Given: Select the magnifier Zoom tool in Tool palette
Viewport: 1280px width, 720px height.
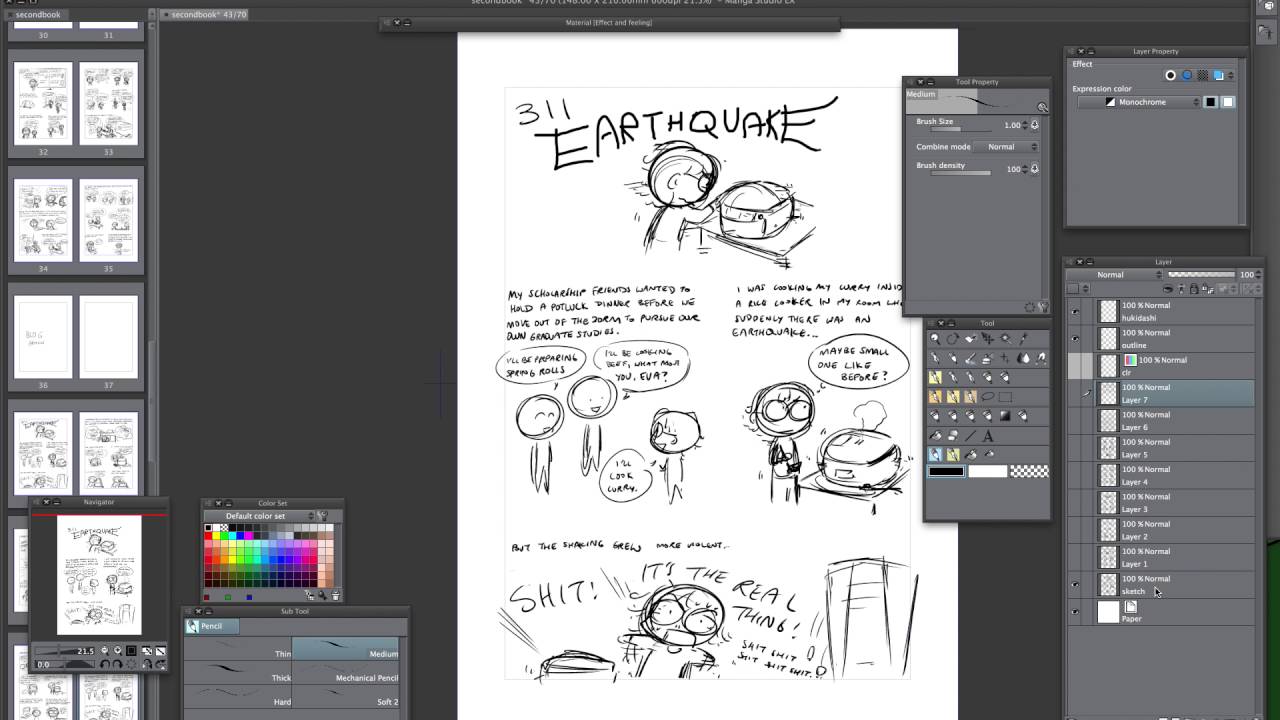Looking at the screenshot, I should coord(933,338).
